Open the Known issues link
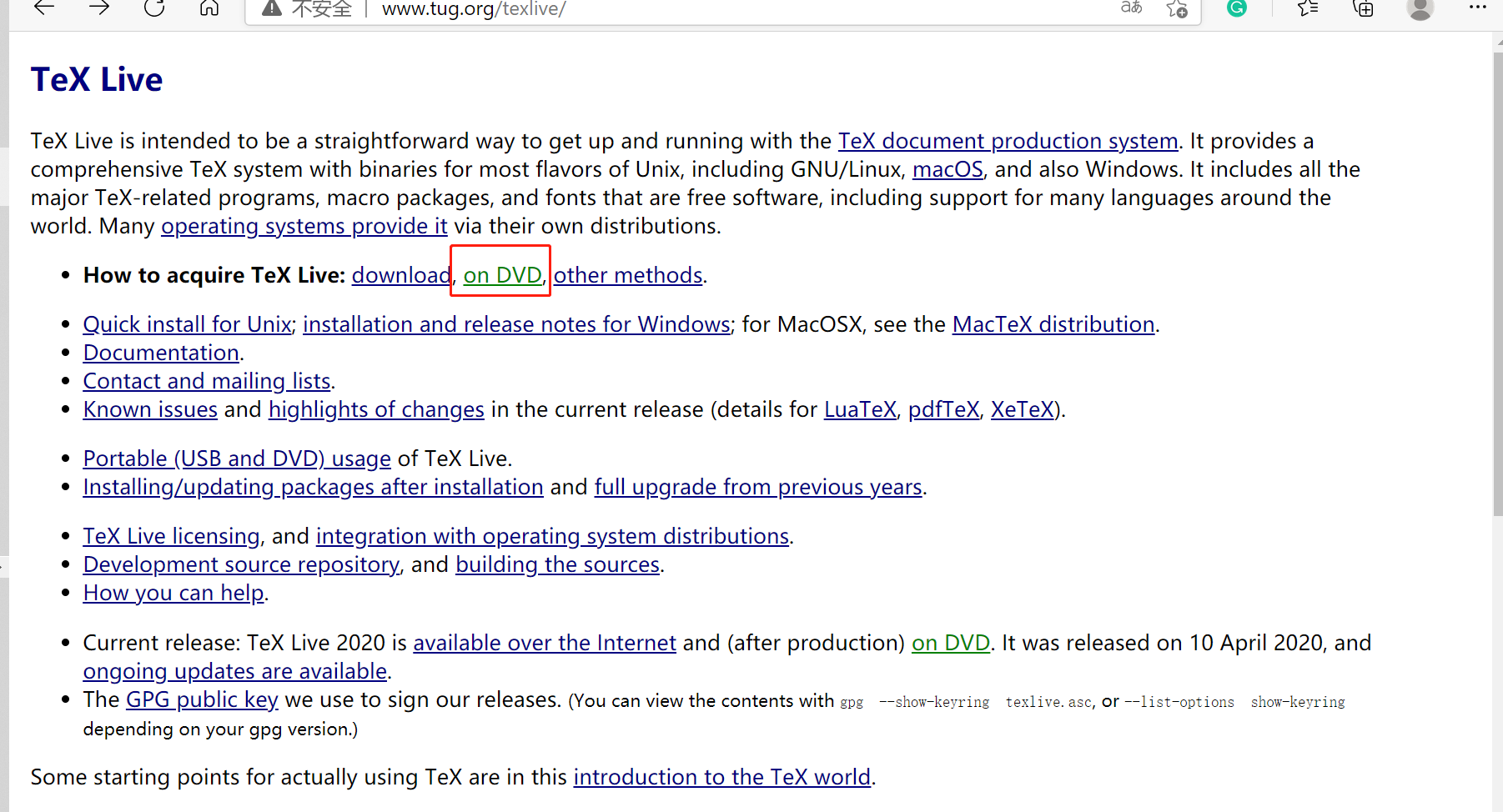1503x812 pixels. pos(150,409)
